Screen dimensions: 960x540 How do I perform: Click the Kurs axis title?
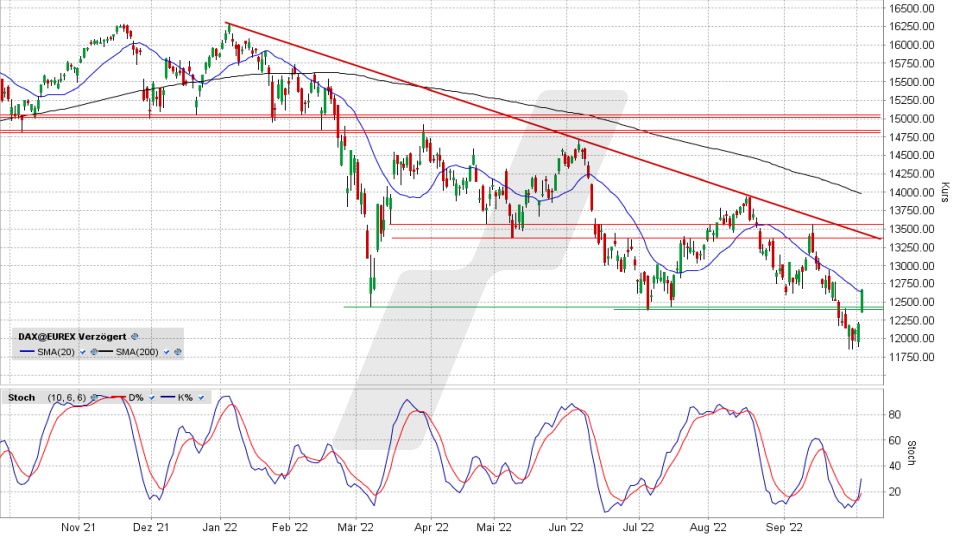(x=945, y=192)
